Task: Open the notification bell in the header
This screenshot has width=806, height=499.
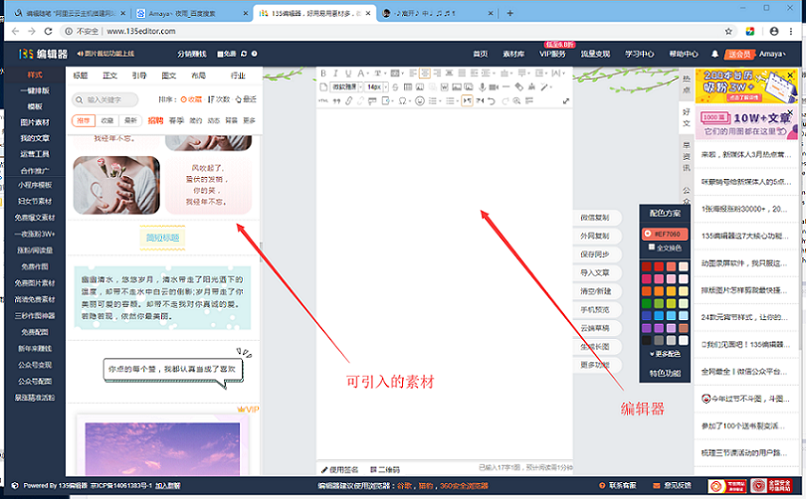Action: pos(715,54)
